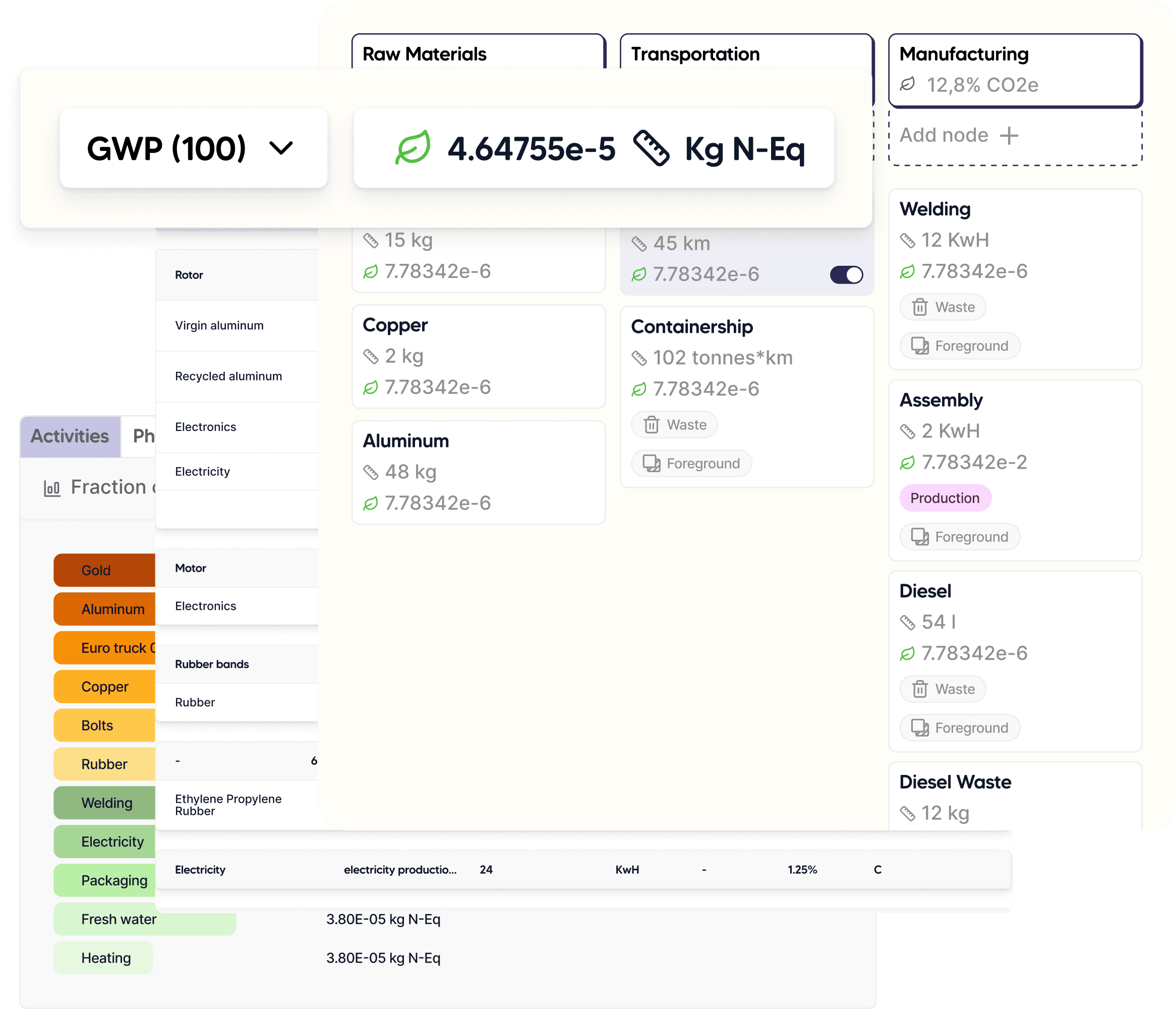Screen dimensions: 1176x1009
Task: Click the leaf icon beside 7.78342e-2
Action: click(x=908, y=463)
